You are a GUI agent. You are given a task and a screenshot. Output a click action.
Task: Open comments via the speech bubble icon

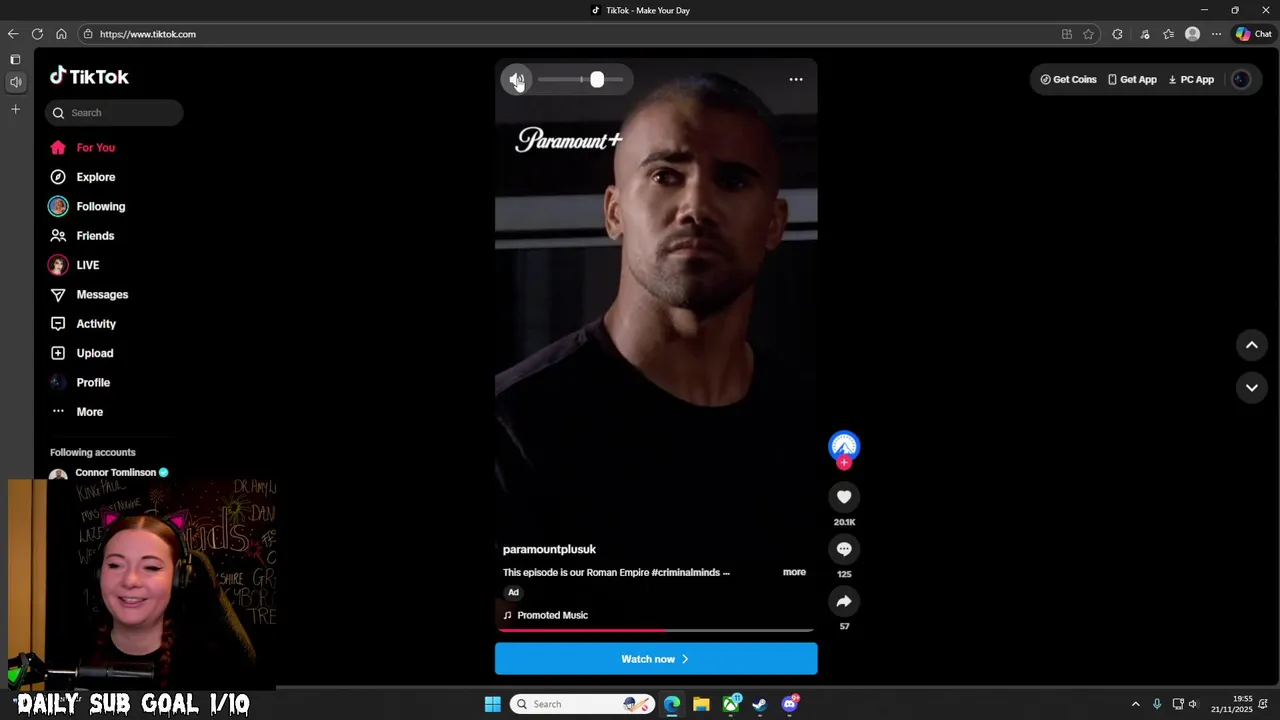[844, 549]
